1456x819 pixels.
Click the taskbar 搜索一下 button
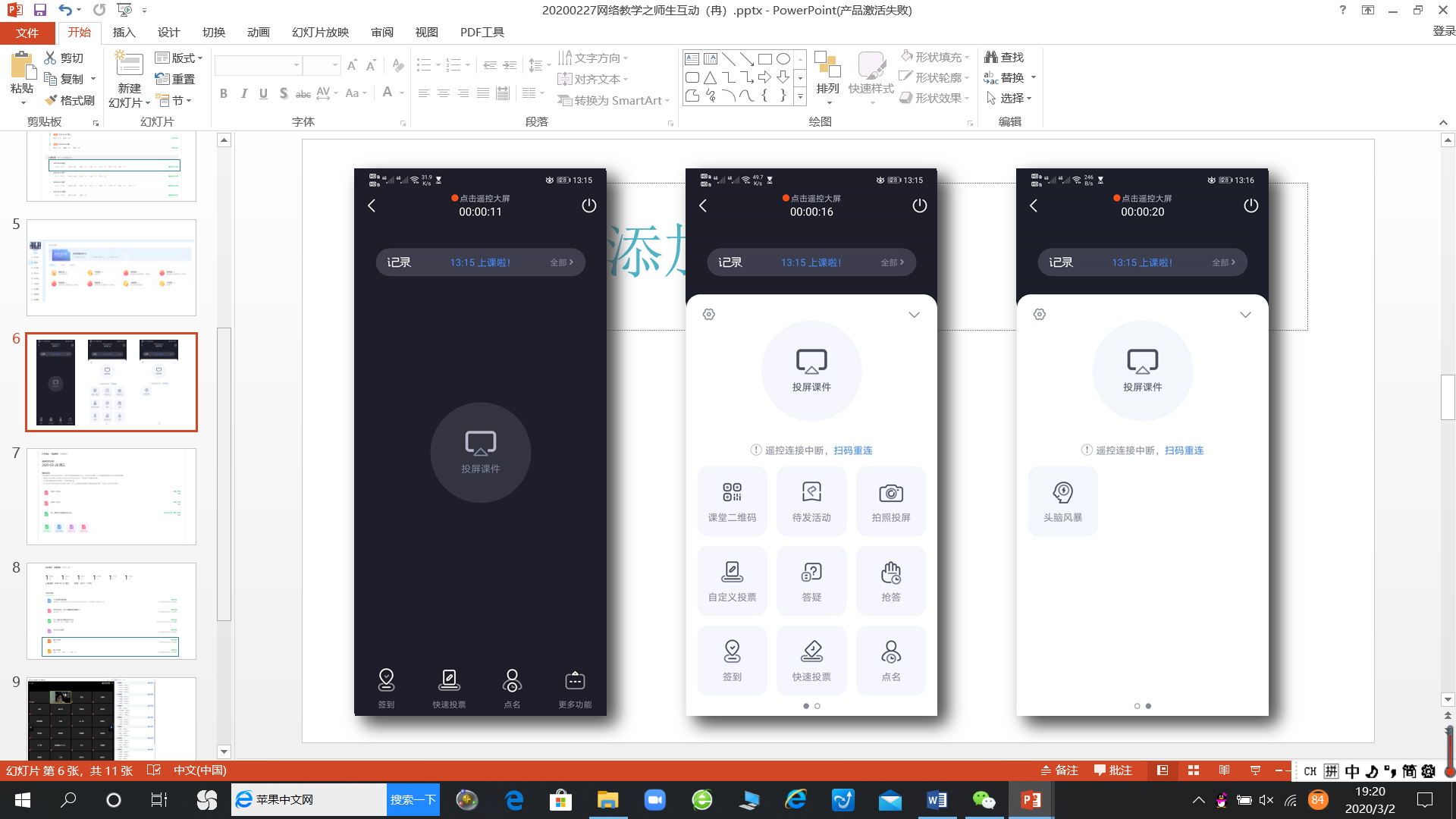pos(413,800)
